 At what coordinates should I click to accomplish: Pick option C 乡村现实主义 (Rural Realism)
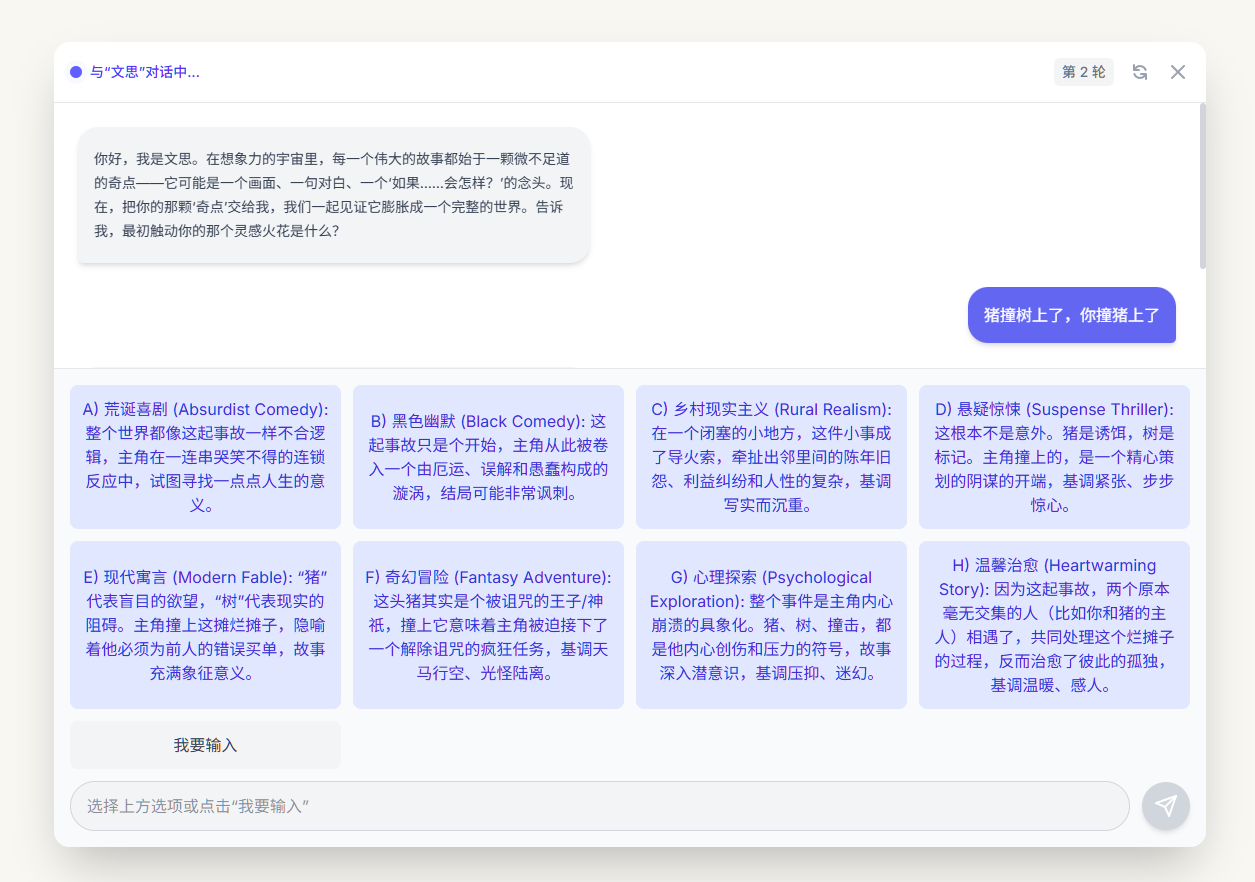[x=770, y=457]
